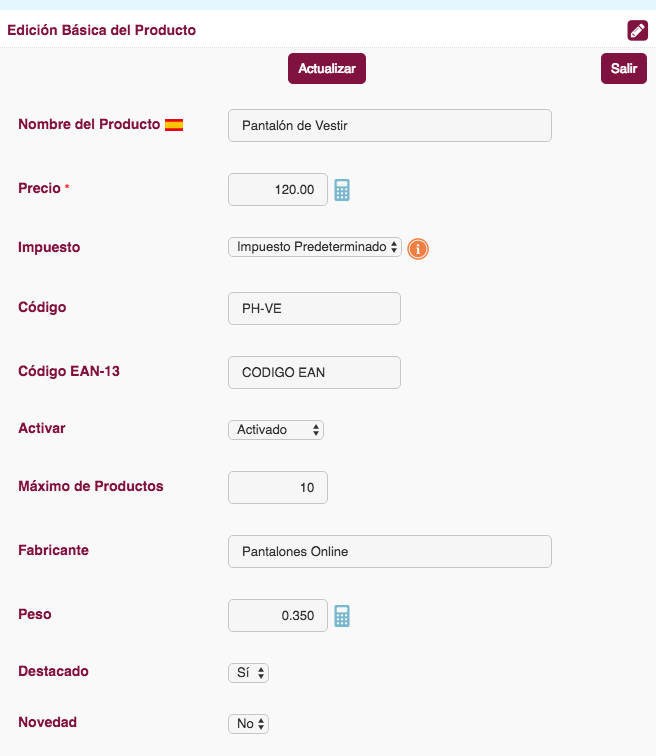Change the Novedad No selector
This screenshot has width=656, height=756.
point(248,724)
